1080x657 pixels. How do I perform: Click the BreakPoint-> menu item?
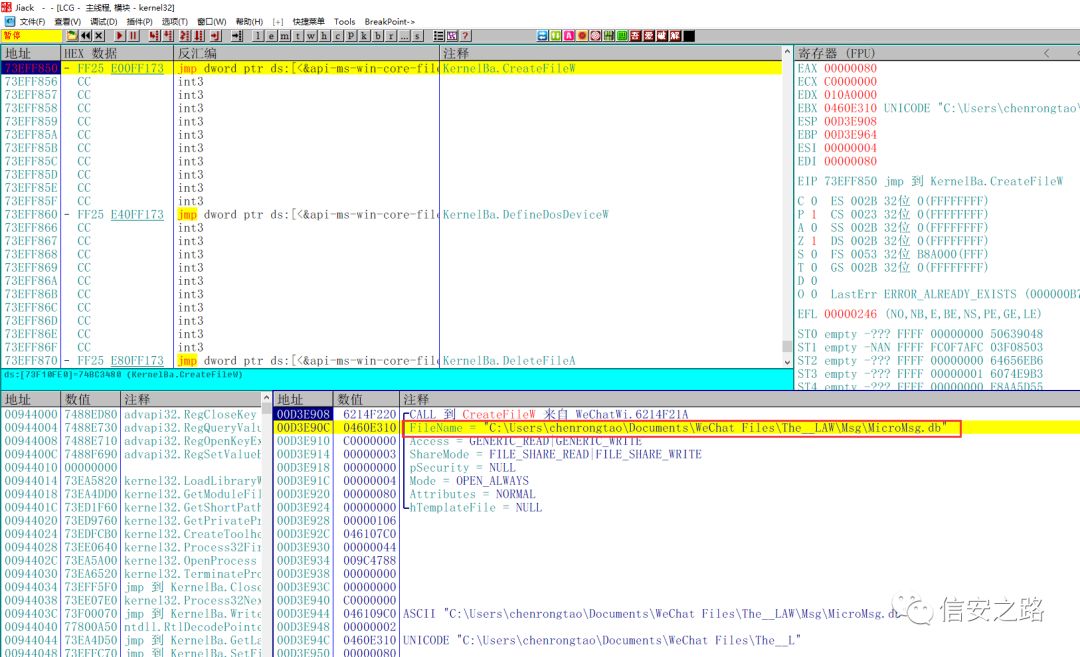pyautogui.click(x=389, y=21)
